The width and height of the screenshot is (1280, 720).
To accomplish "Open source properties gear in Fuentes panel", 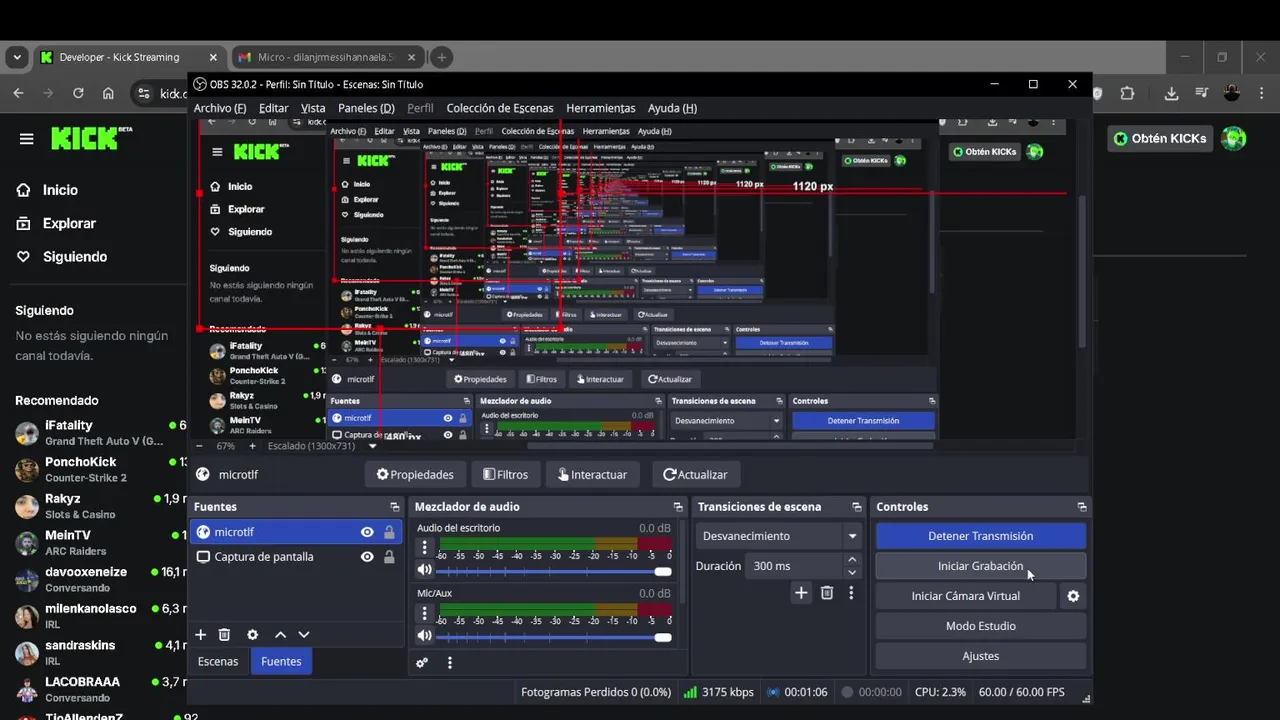I will (252, 635).
